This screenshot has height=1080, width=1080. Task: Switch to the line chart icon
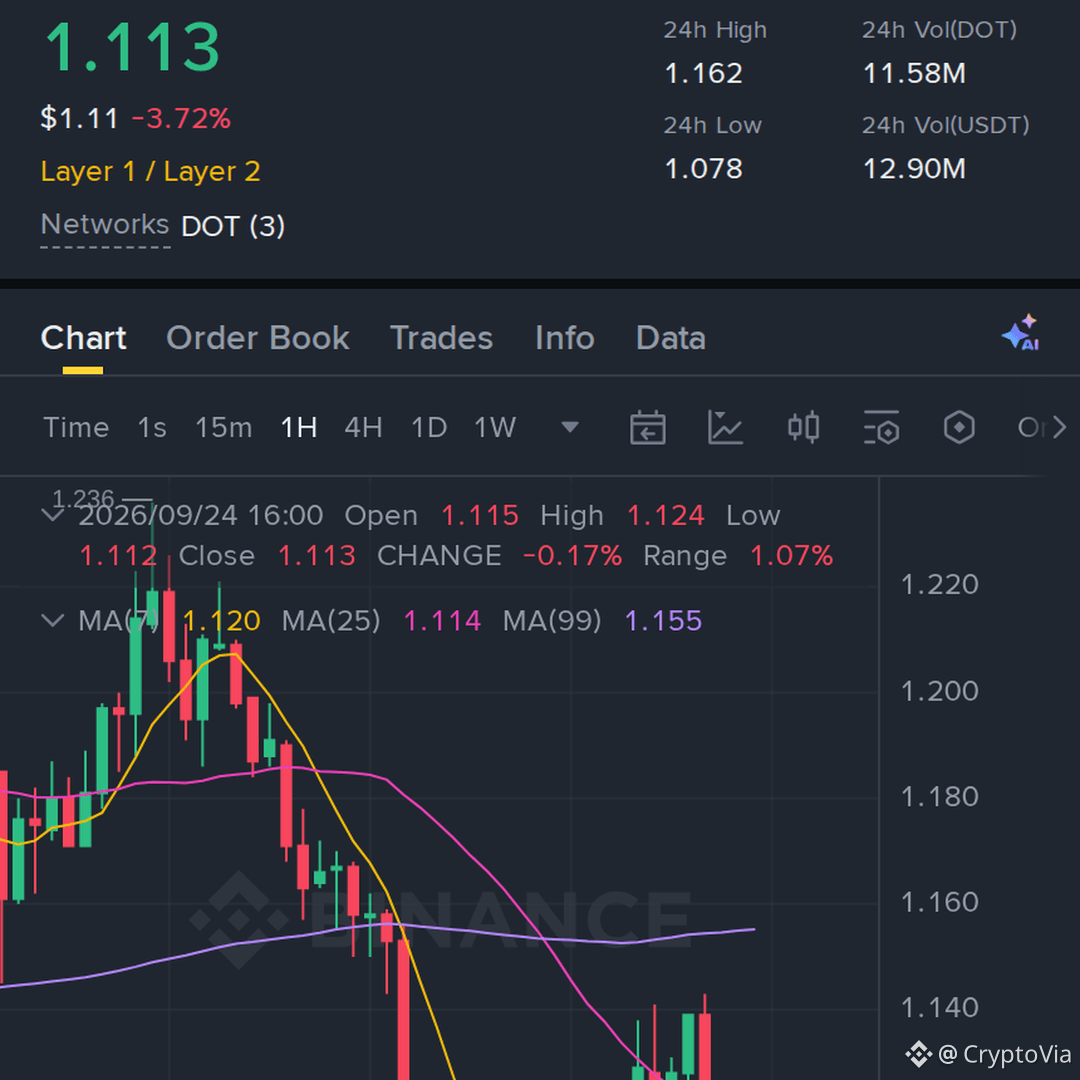pyautogui.click(x=725, y=428)
